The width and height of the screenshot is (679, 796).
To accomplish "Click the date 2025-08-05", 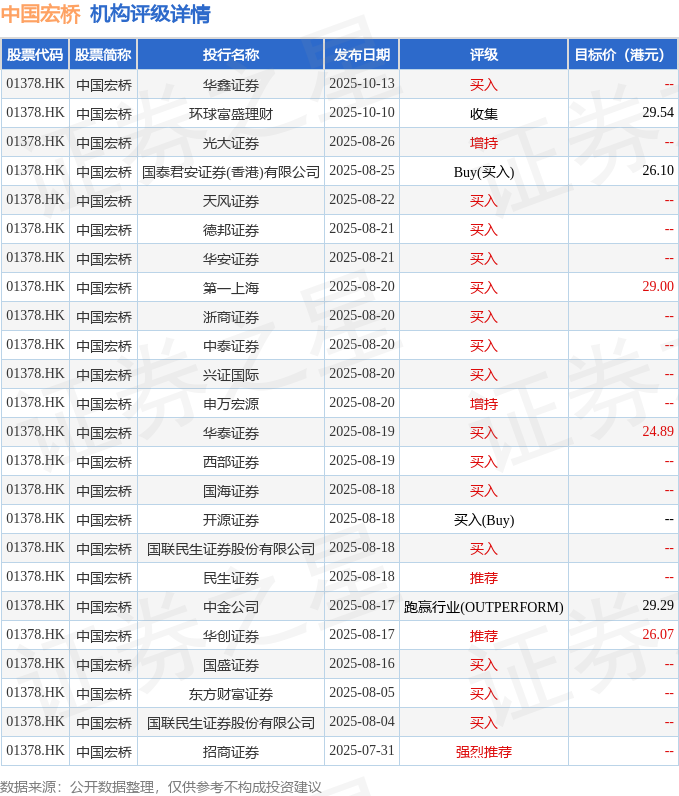I will (x=362, y=692).
